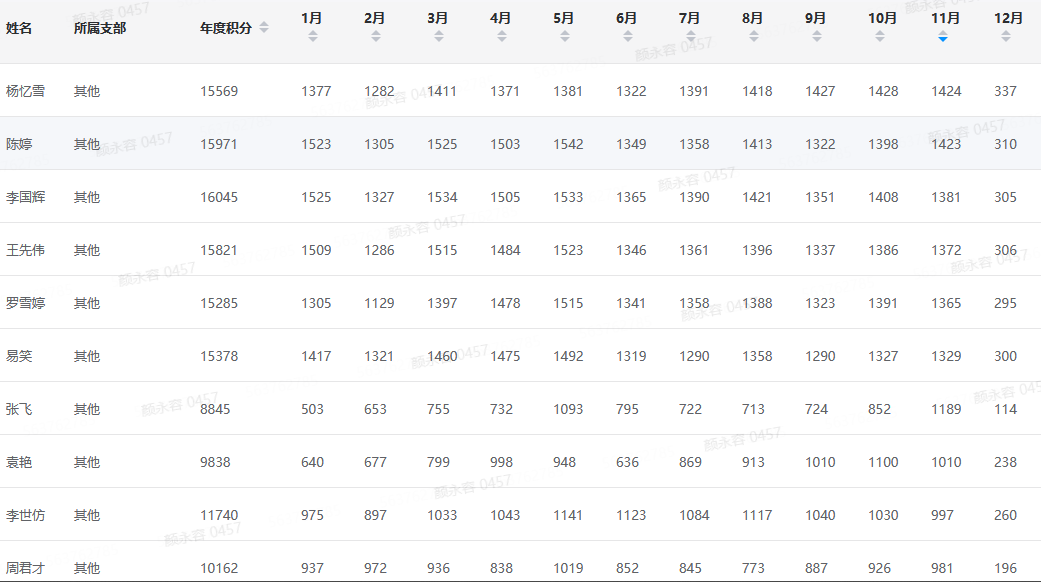1041x582 pixels.
Task: Select the 周君才 row at bottom
Action: click(x=520, y=562)
